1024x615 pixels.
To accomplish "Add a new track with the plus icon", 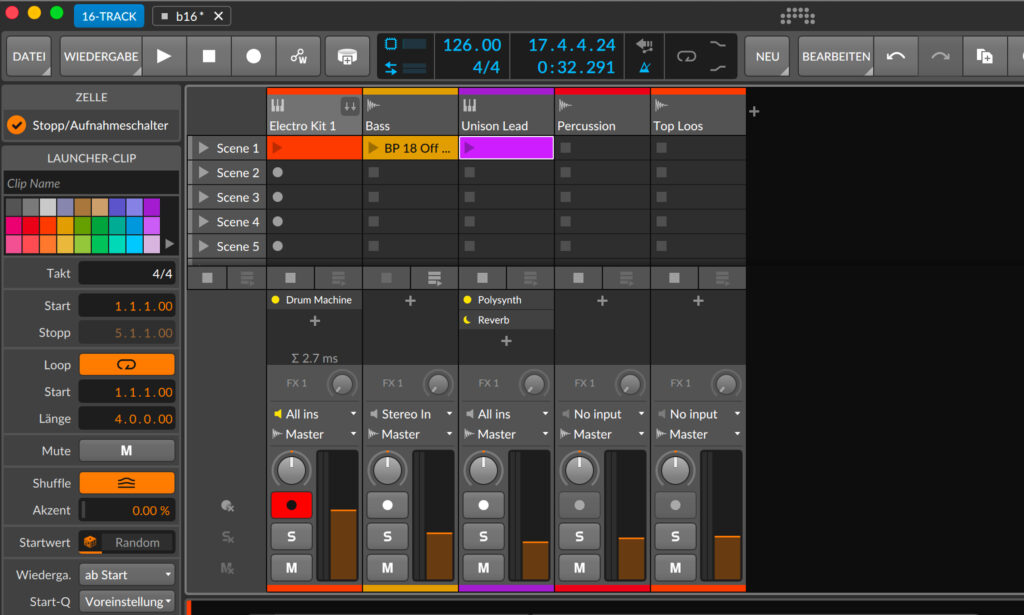I will (754, 112).
